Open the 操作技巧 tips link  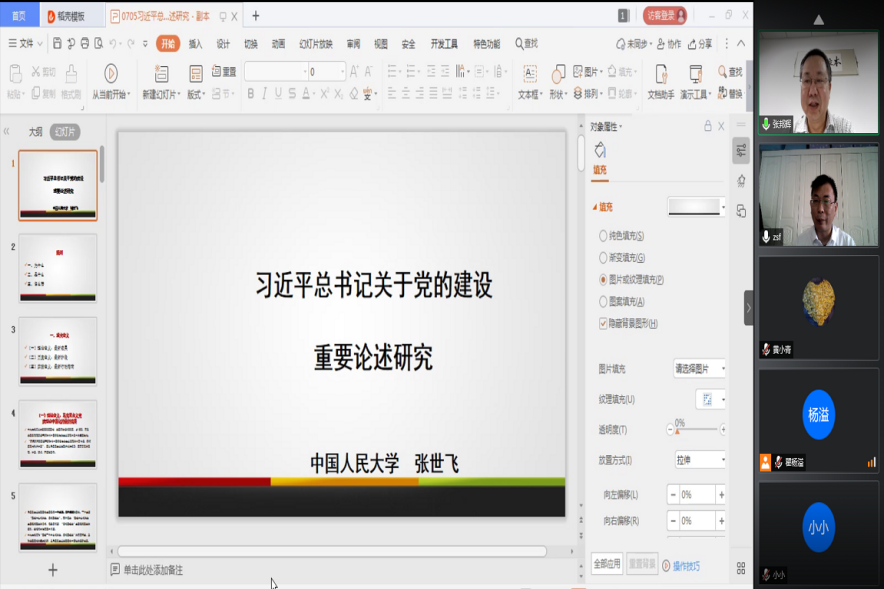(685, 566)
